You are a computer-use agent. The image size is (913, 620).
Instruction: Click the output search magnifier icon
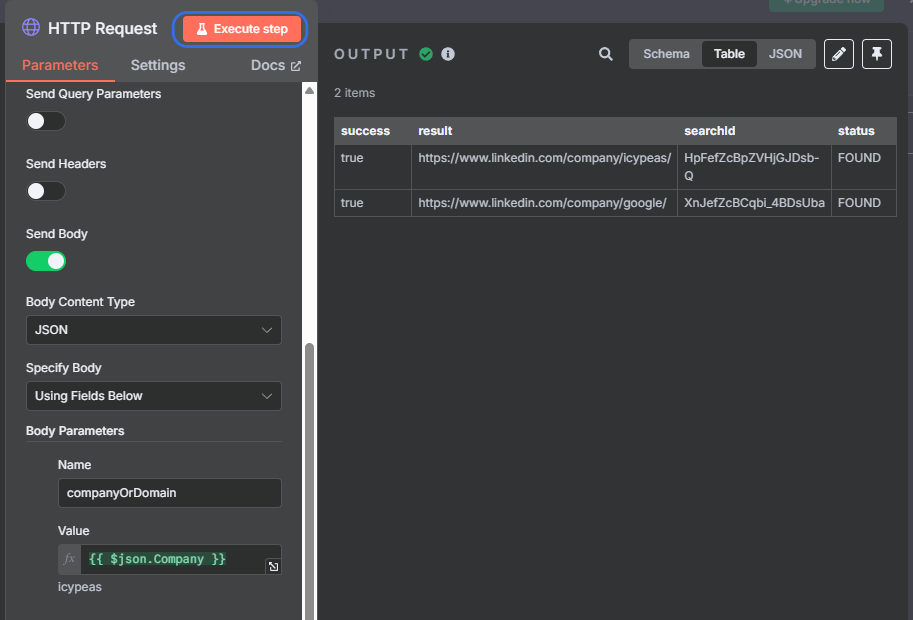point(606,54)
